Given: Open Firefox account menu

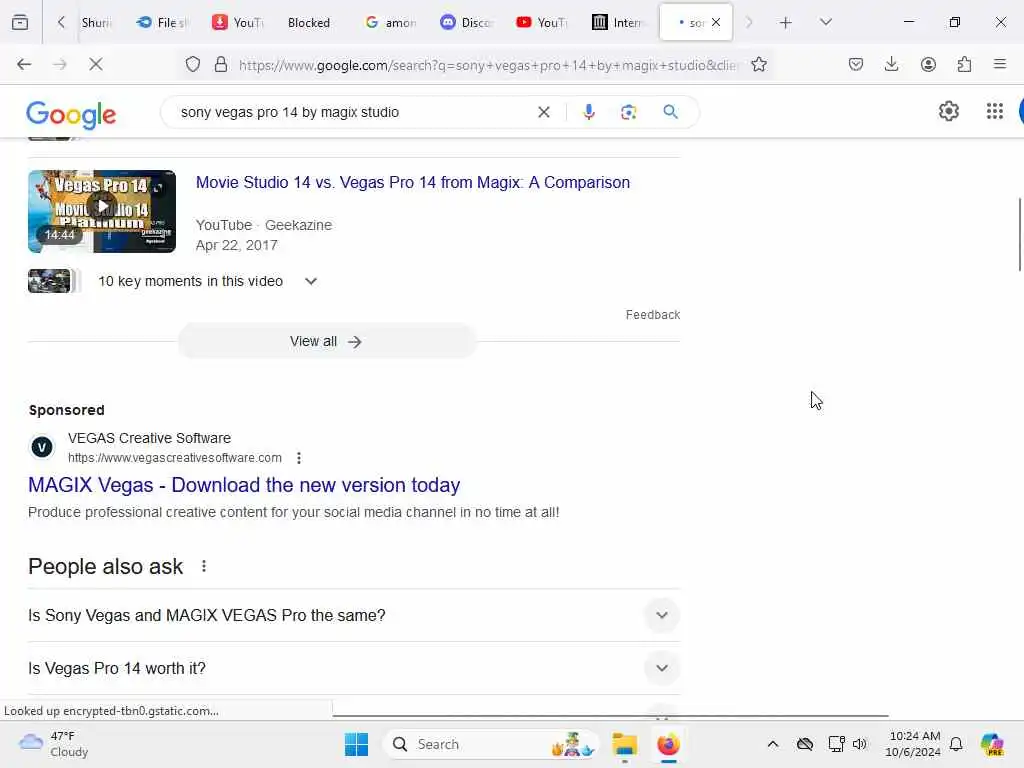Looking at the screenshot, I should click(x=928, y=64).
